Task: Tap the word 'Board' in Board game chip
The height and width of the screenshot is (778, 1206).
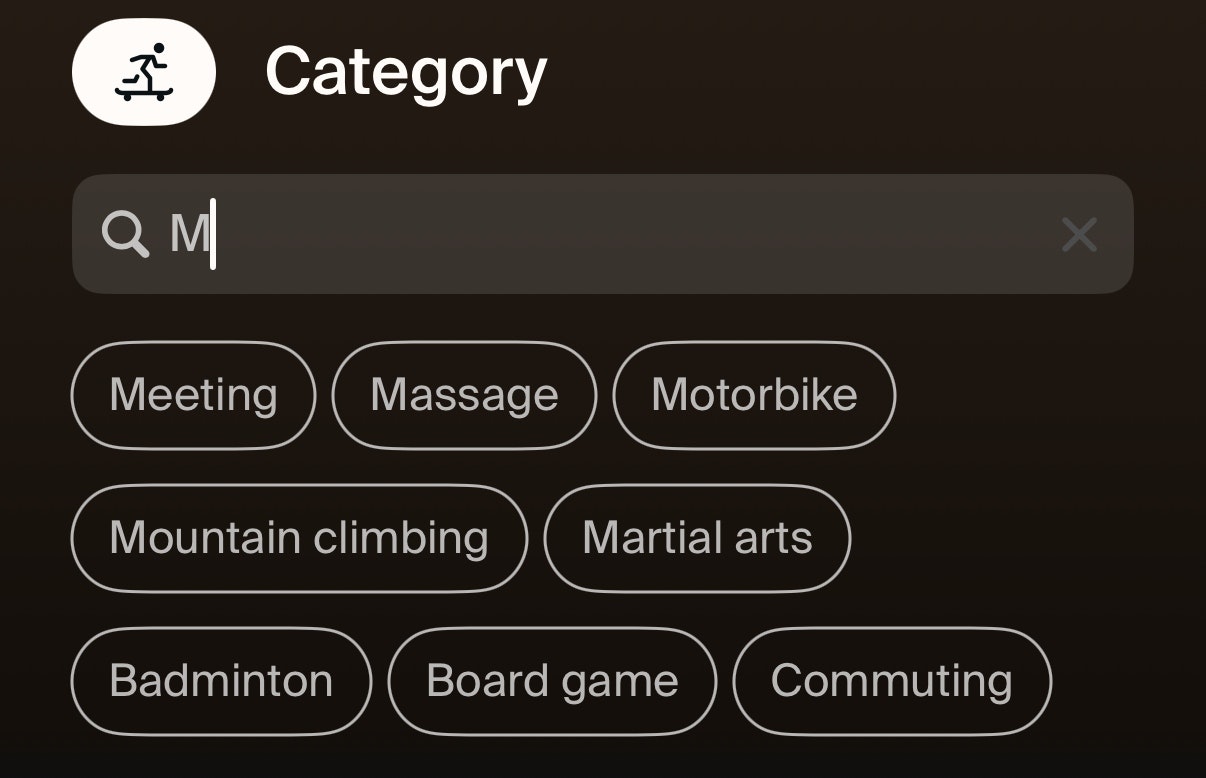Action: point(476,681)
